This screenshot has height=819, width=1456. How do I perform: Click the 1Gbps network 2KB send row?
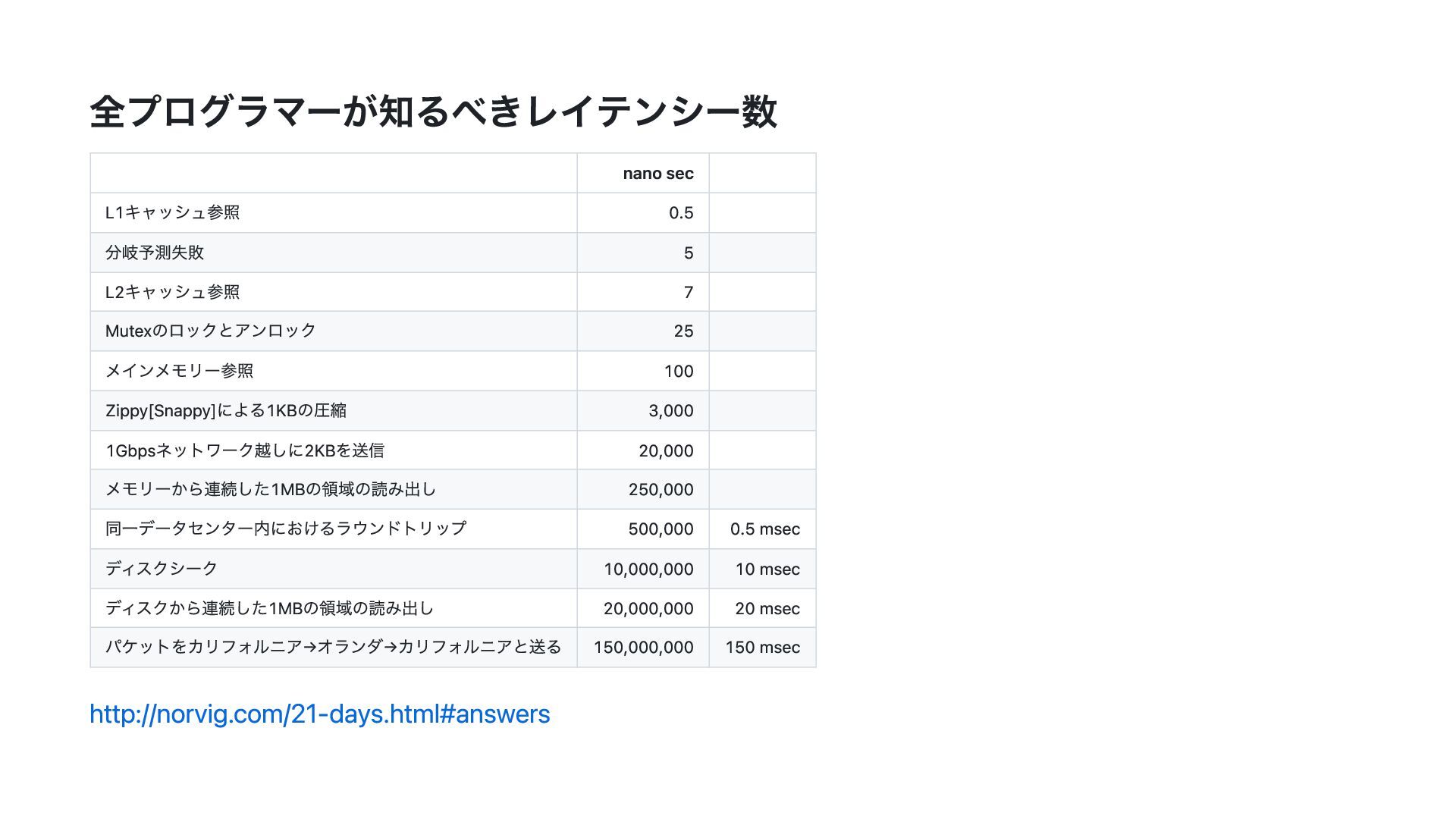(x=244, y=450)
